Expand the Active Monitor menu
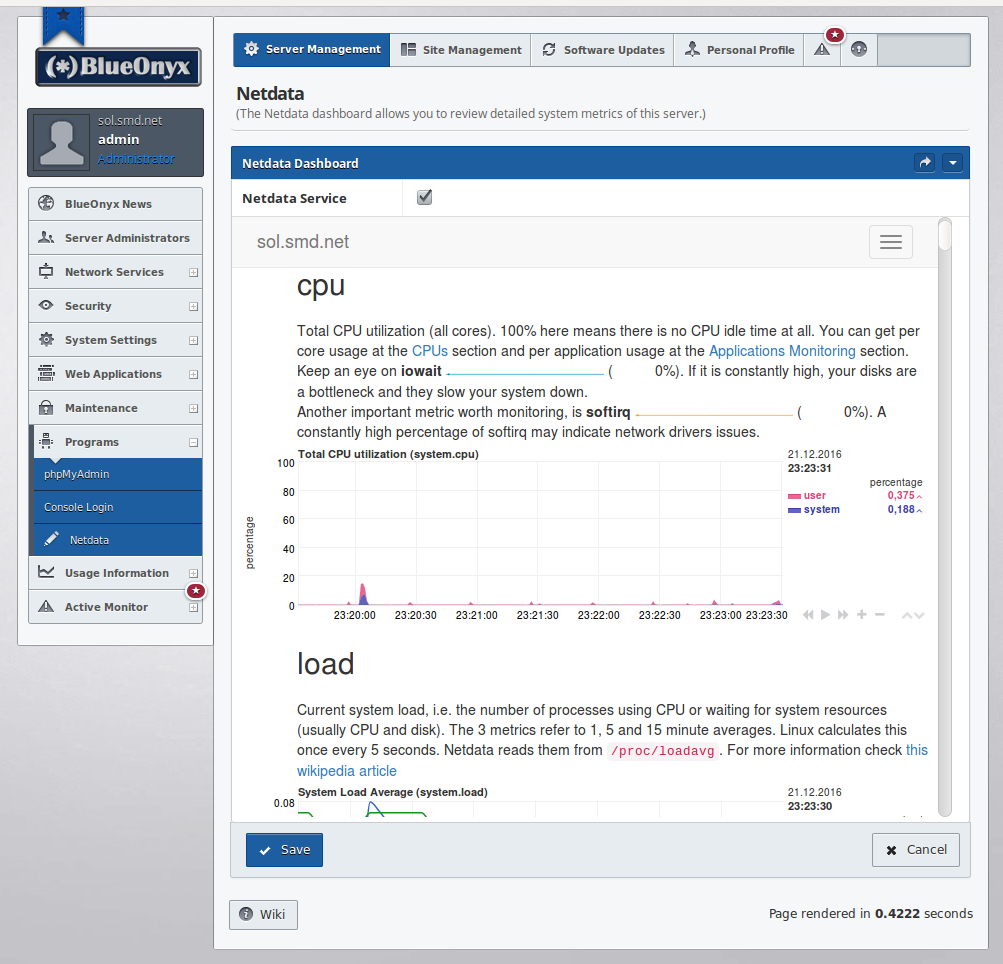The width and height of the screenshot is (1003, 964). coord(193,608)
